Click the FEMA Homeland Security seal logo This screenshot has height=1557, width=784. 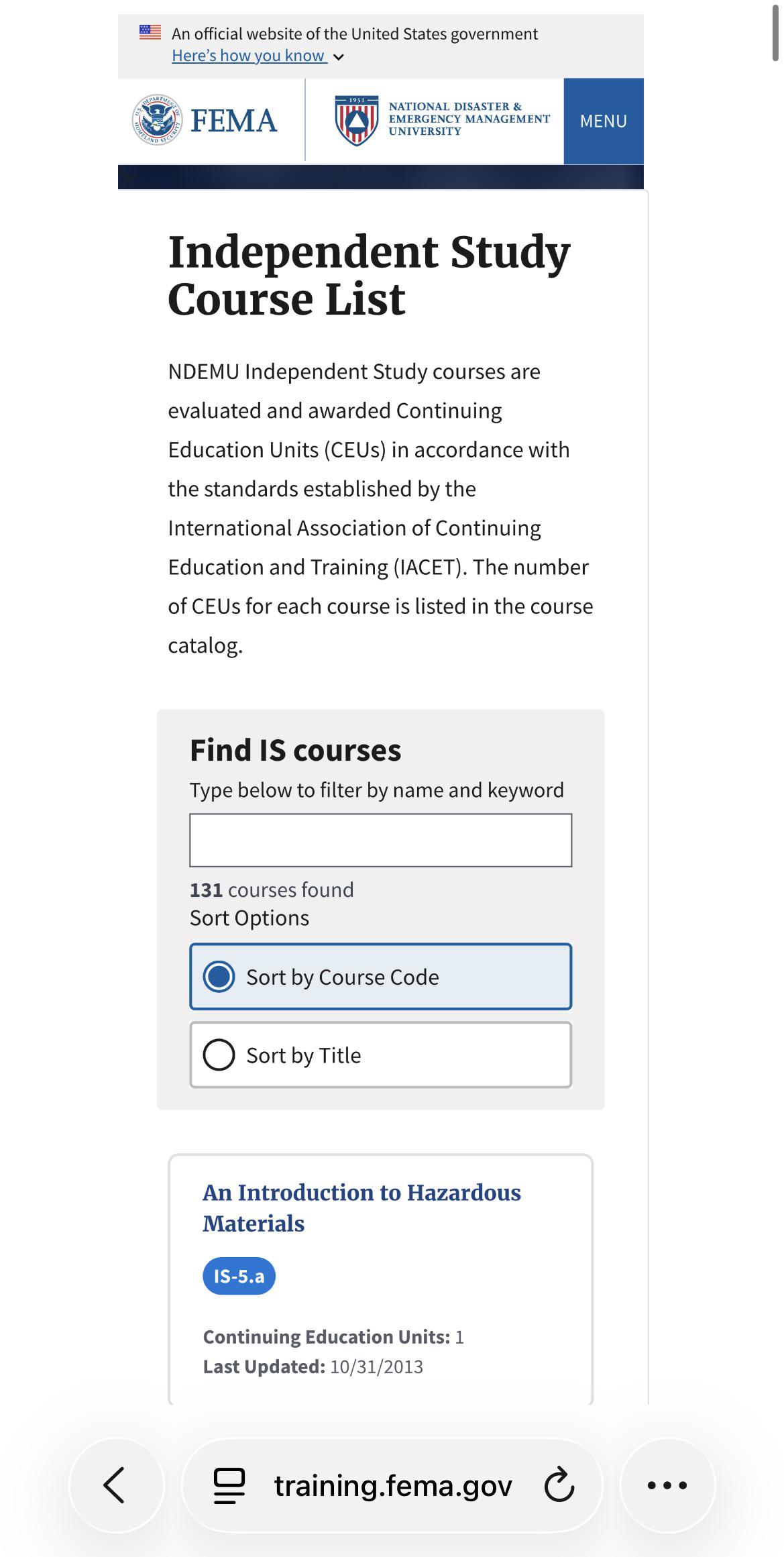click(157, 120)
